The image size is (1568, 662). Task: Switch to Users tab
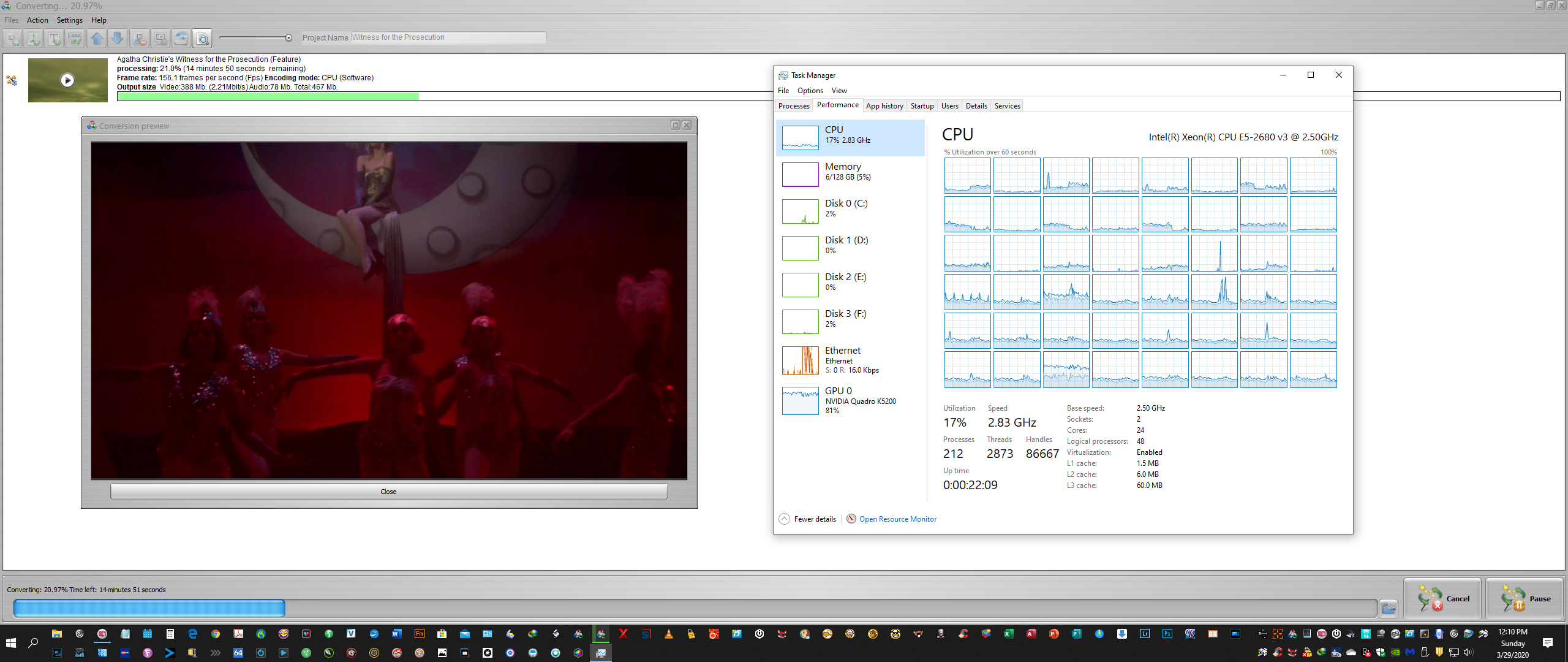[x=950, y=106]
